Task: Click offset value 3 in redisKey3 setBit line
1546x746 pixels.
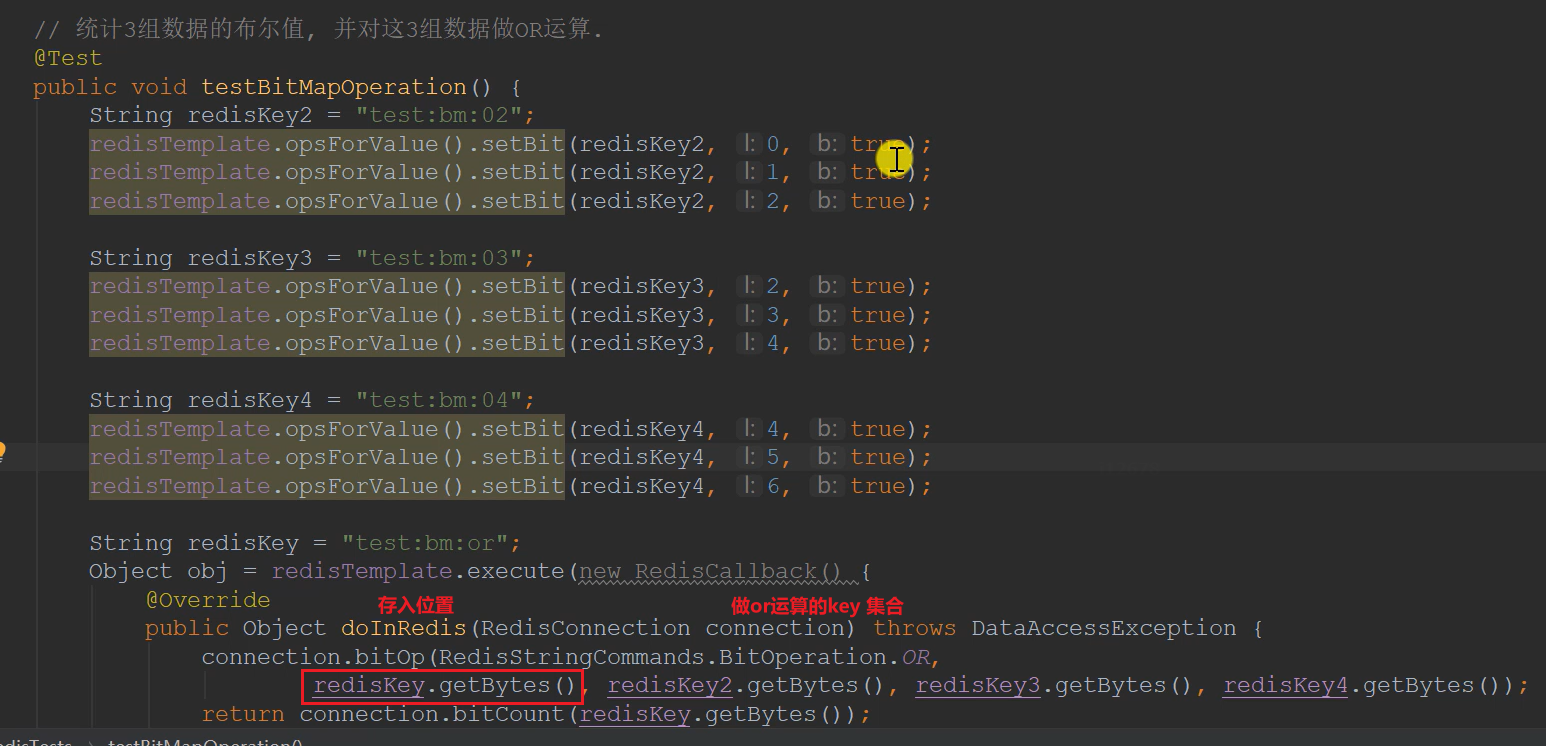Action: pos(772,315)
